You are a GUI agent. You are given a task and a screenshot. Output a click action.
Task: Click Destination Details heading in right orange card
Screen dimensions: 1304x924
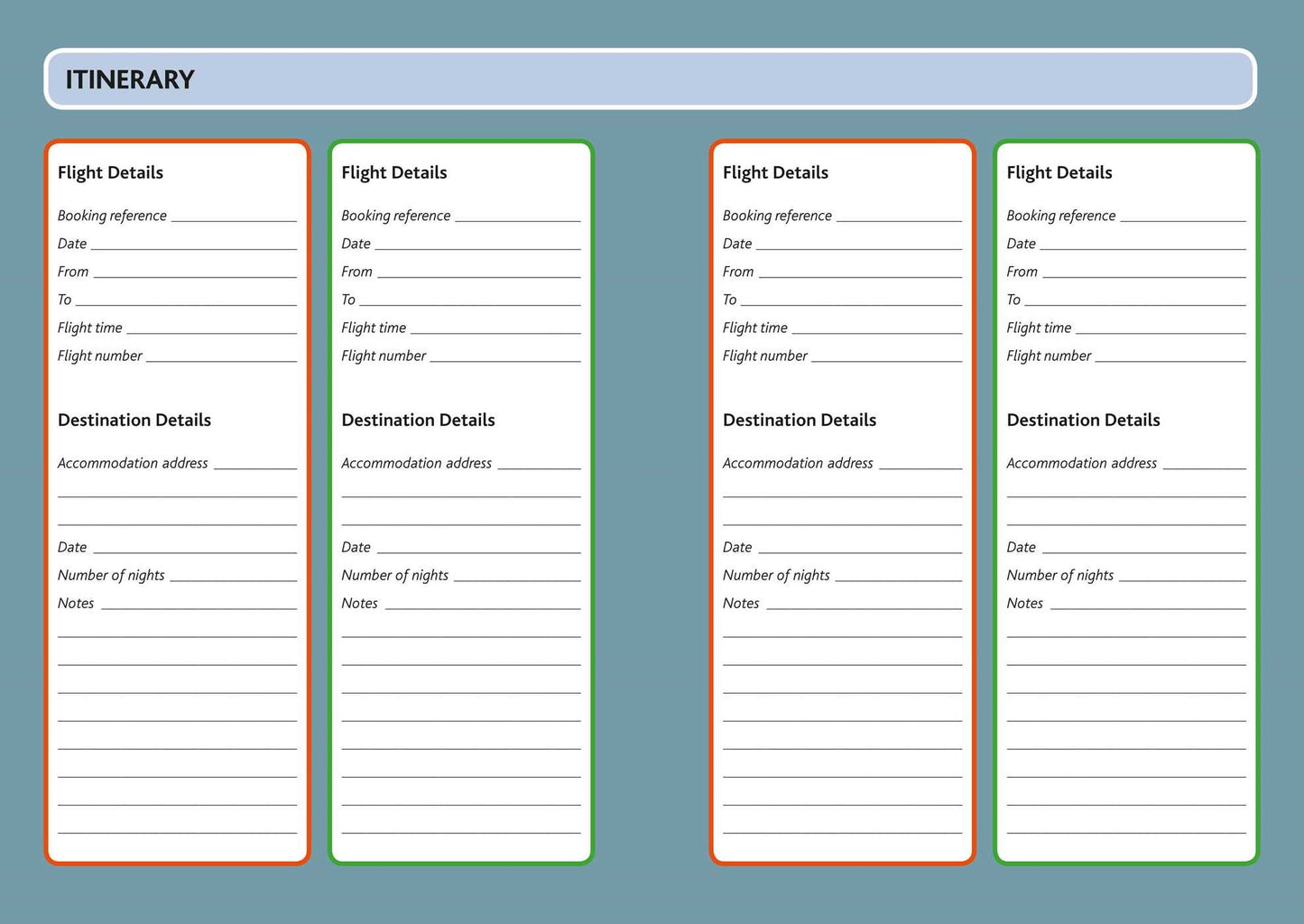(800, 420)
